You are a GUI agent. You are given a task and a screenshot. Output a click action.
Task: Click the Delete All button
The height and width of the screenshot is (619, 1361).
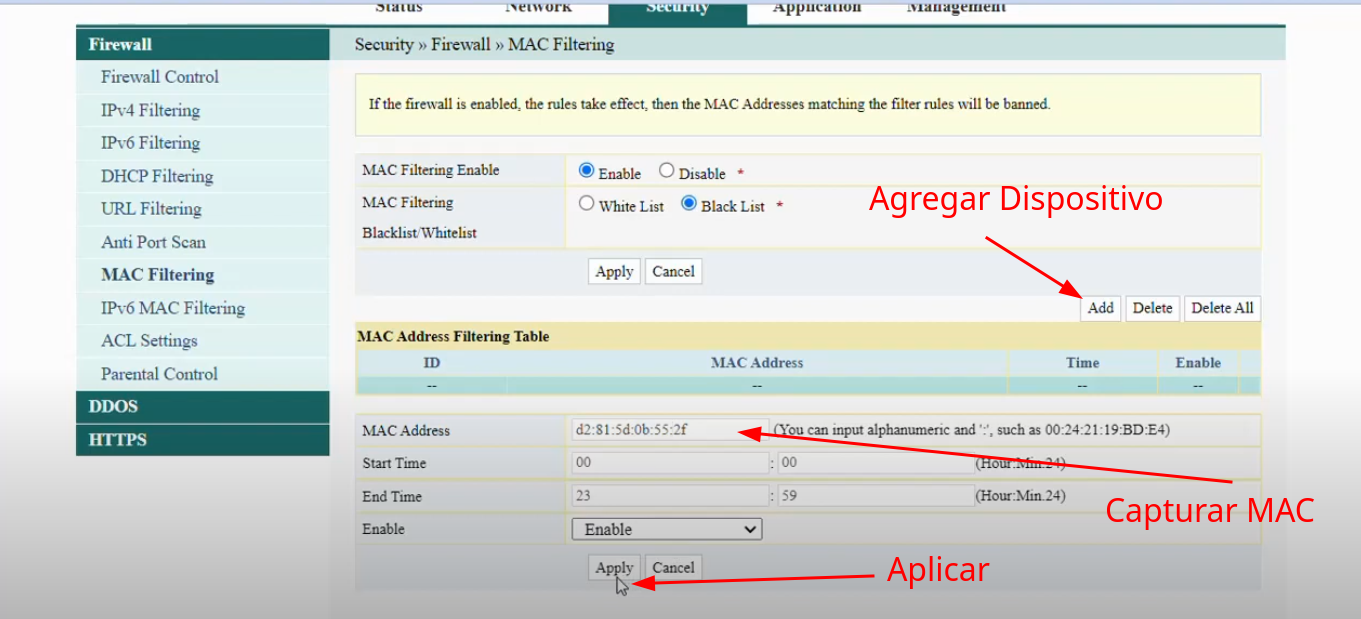[1221, 308]
